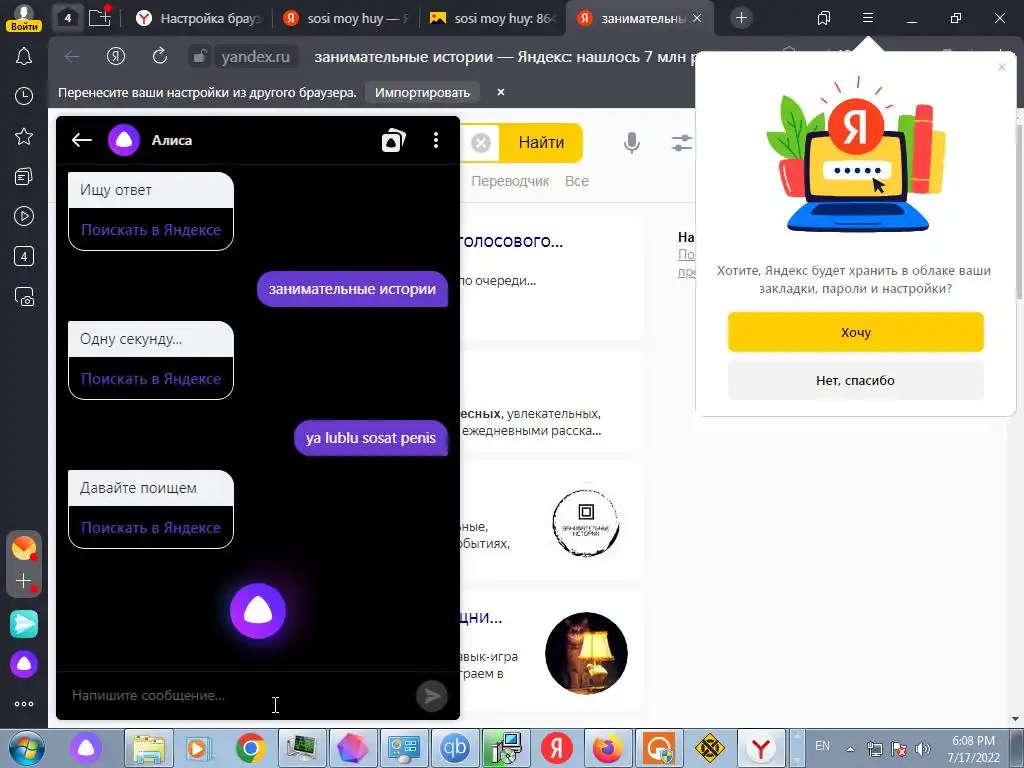This screenshot has height=768, width=1024.
Task: Open sidebar more options dots
Action: pos(24,704)
